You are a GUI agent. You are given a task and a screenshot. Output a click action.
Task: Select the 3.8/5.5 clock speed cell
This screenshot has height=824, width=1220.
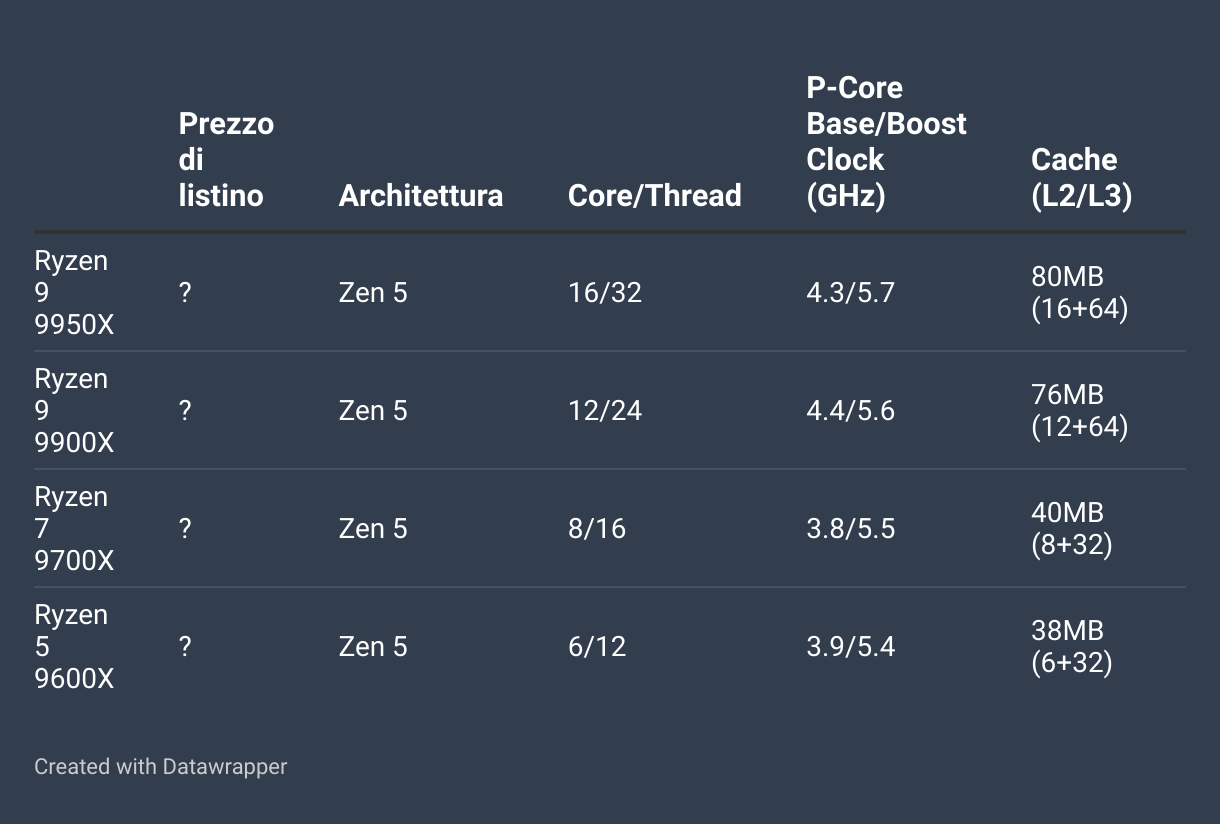coord(851,529)
